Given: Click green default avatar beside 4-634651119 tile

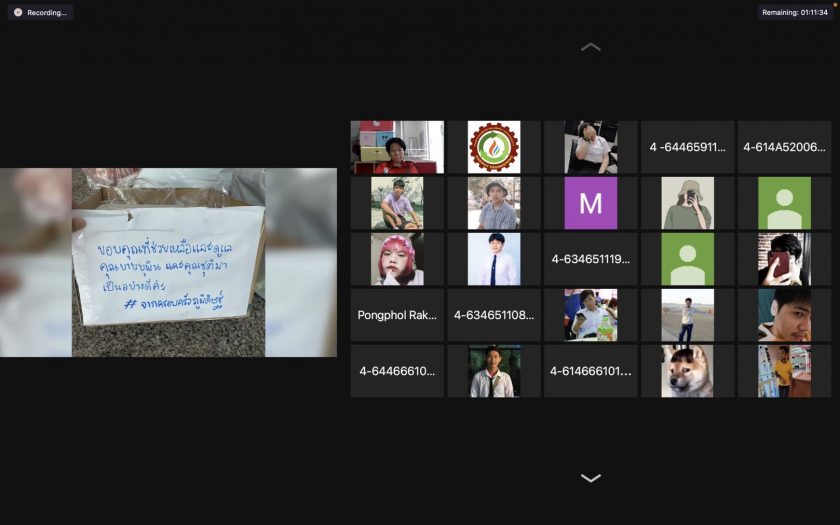Looking at the screenshot, I should 687,259.
